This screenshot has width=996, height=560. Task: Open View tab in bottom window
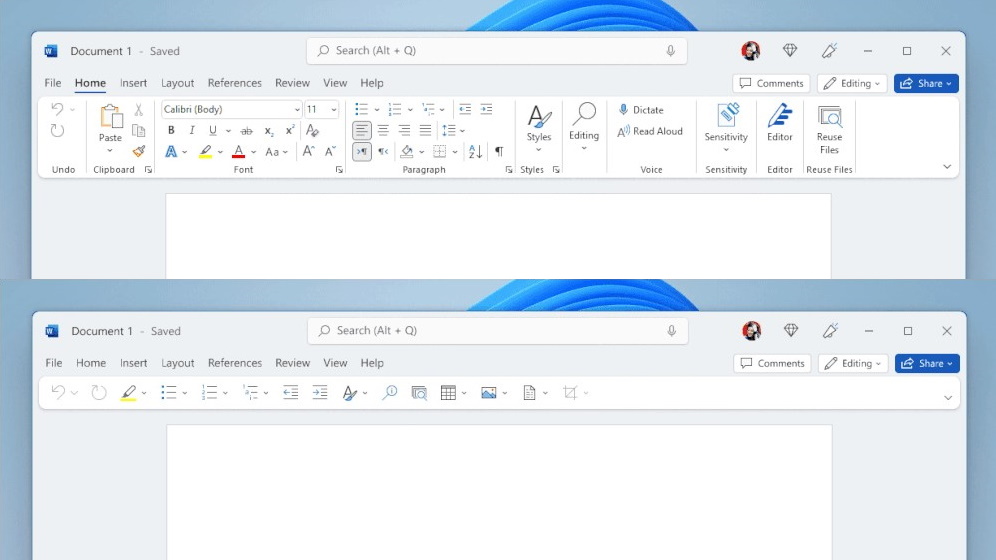(x=335, y=363)
